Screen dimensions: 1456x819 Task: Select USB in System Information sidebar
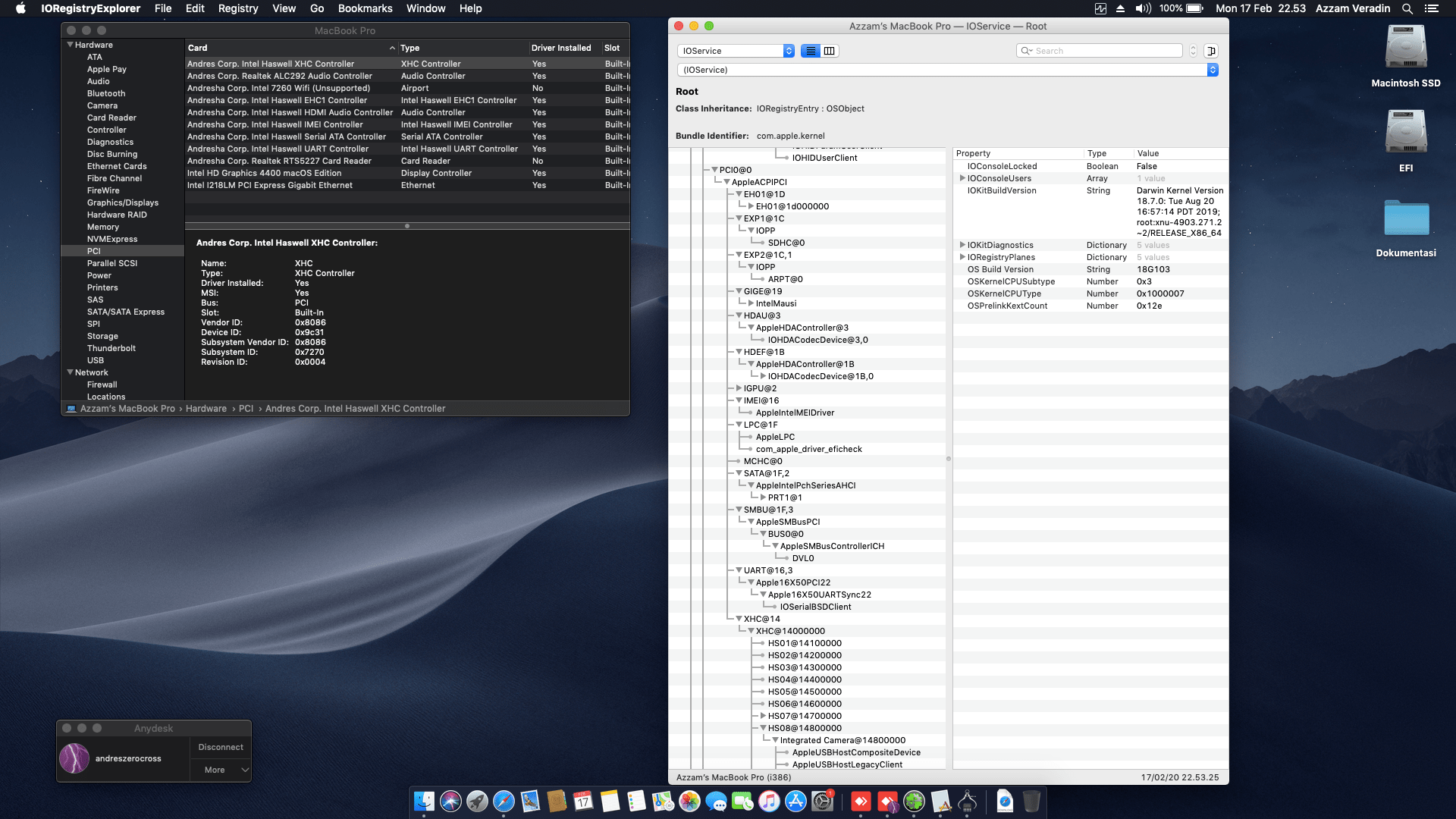pyautogui.click(x=96, y=360)
